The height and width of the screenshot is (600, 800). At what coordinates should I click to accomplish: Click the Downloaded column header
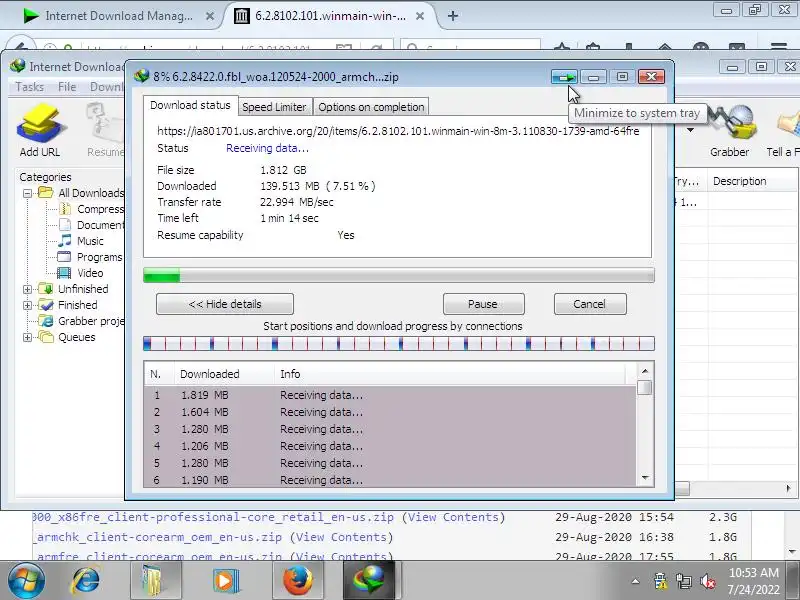[x=224, y=374]
